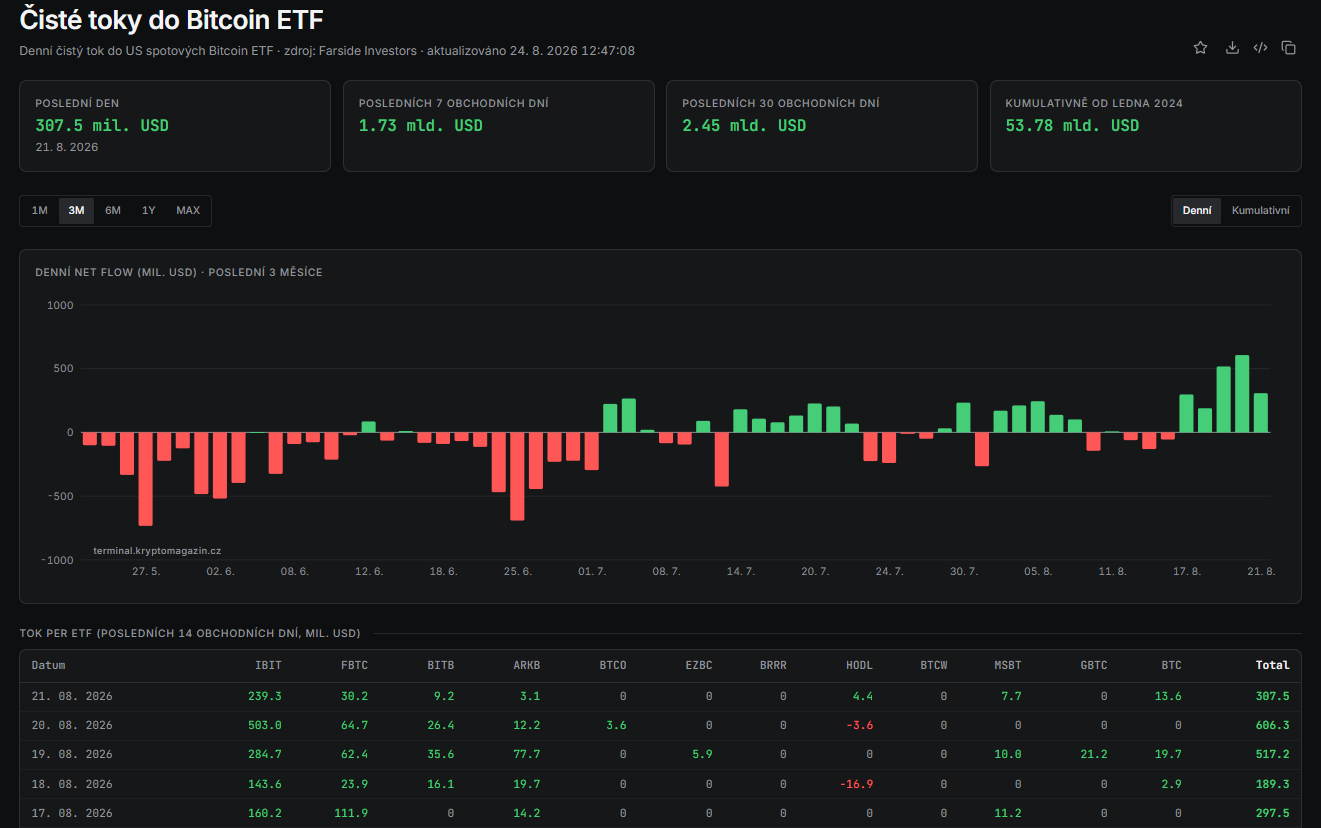Click the Poslední den summary card
The image size is (1321, 828).
(x=175, y=126)
